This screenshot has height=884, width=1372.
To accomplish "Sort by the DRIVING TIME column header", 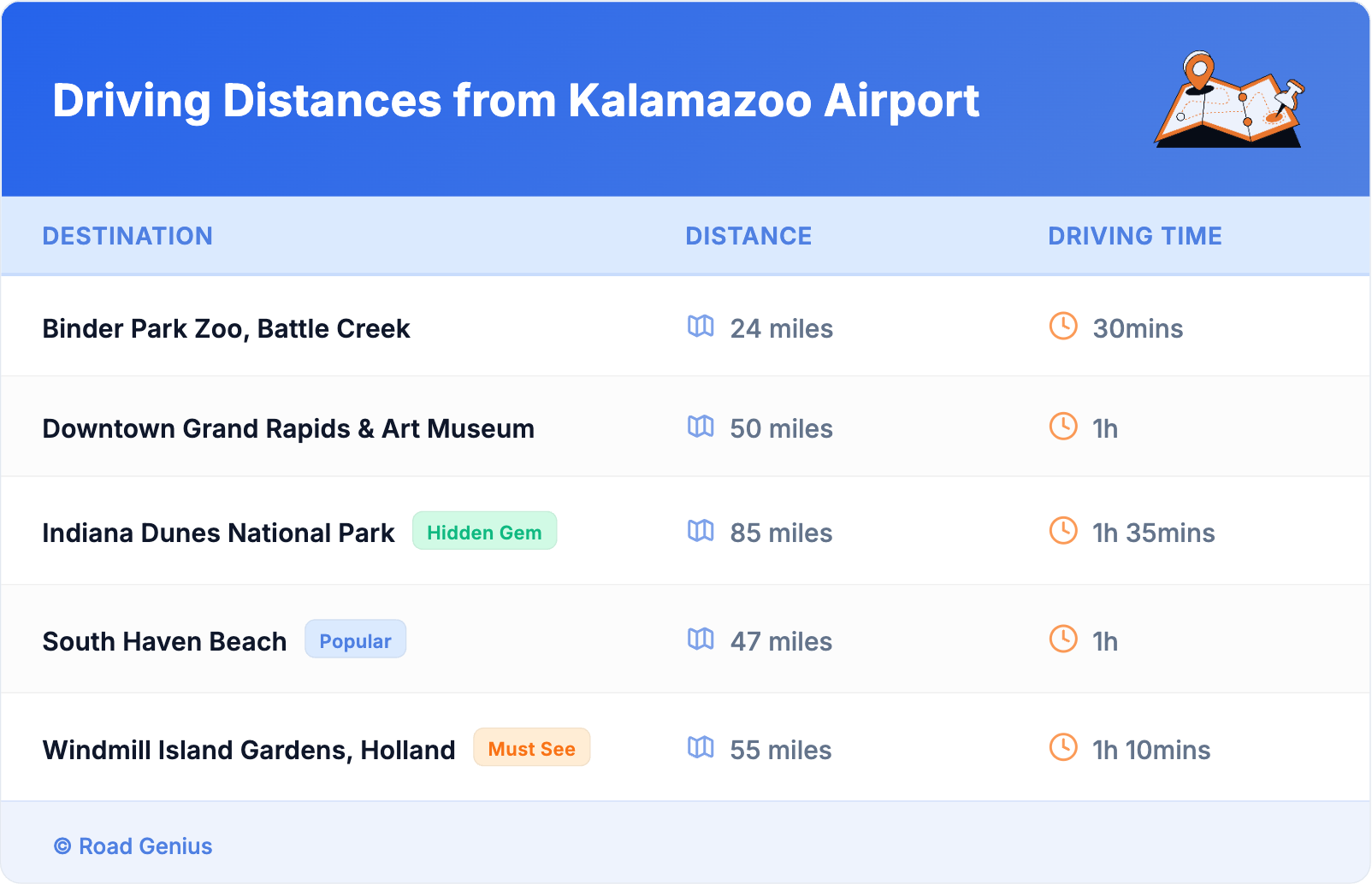I will pos(1135,236).
